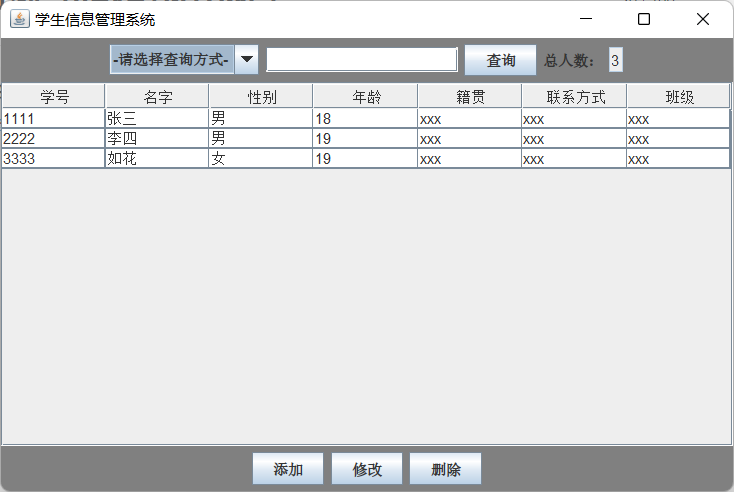This screenshot has height=492, width=734.
Task: Select the 性别 column header
Action: [261, 96]
